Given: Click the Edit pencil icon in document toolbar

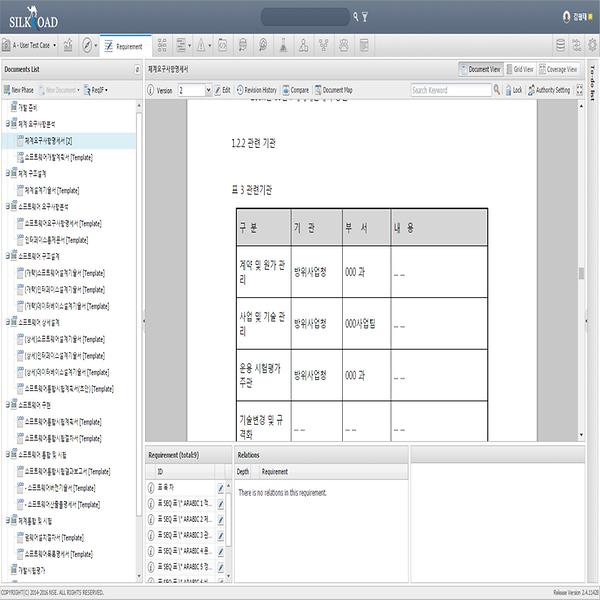Looking at the screenshot, I should [x=215, y=90].
